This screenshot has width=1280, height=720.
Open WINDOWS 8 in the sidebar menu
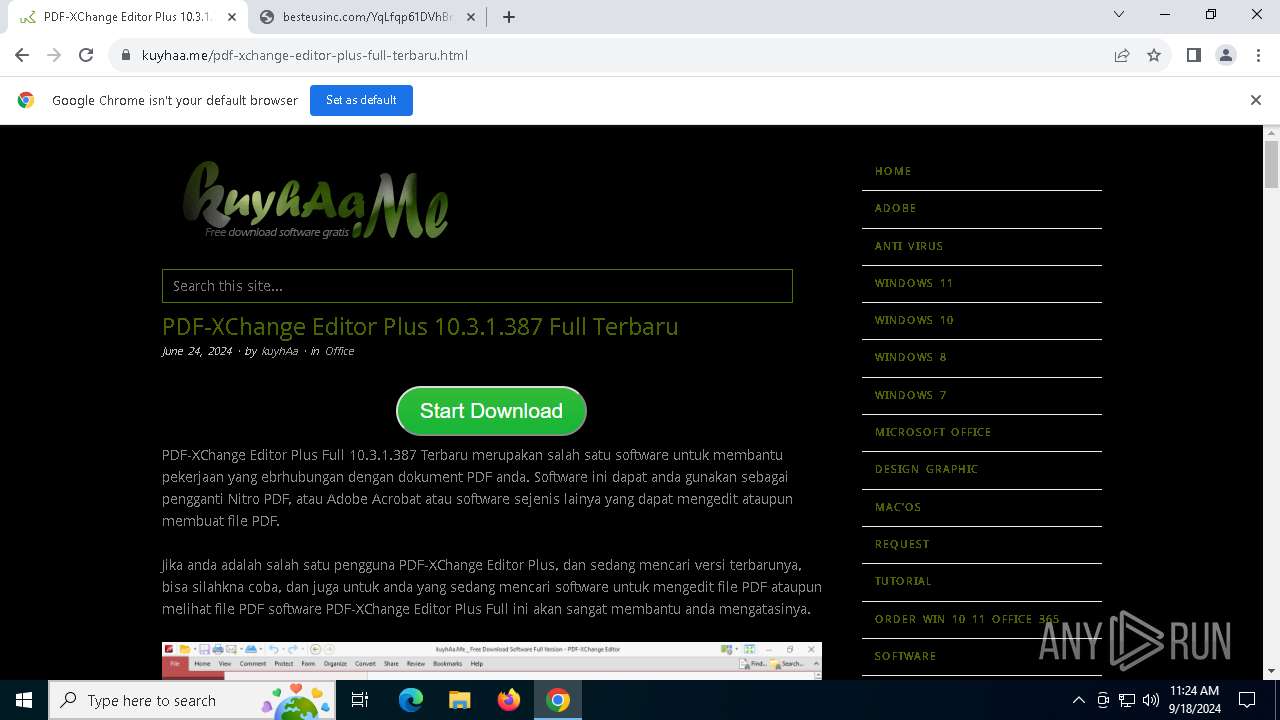coord(911,357)
